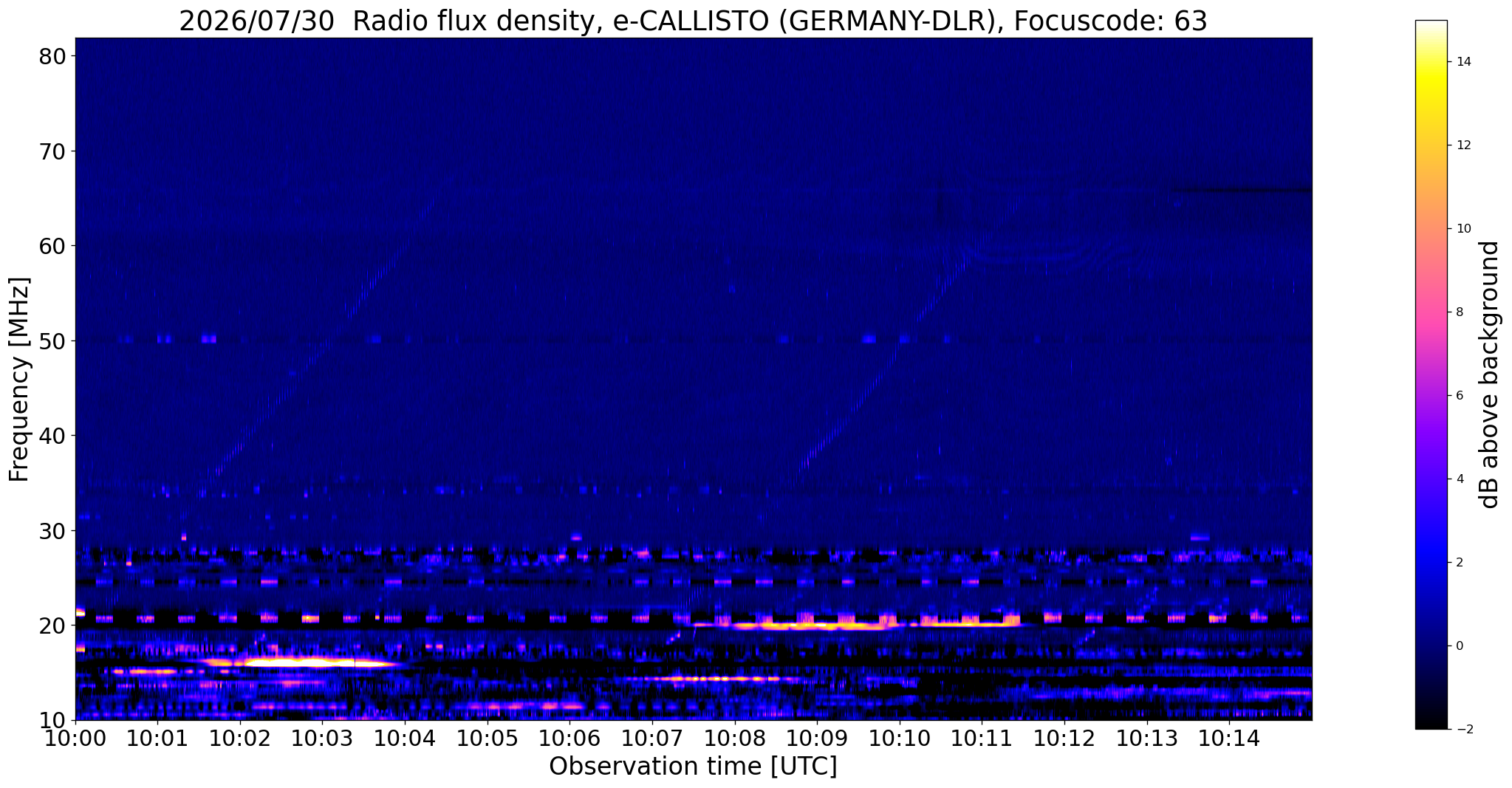The height and width of the screenshot is (788, 1512).
Task: Click the 20 MHz frequency tick label
Action: pyautogui.click(x=52, y=626)
